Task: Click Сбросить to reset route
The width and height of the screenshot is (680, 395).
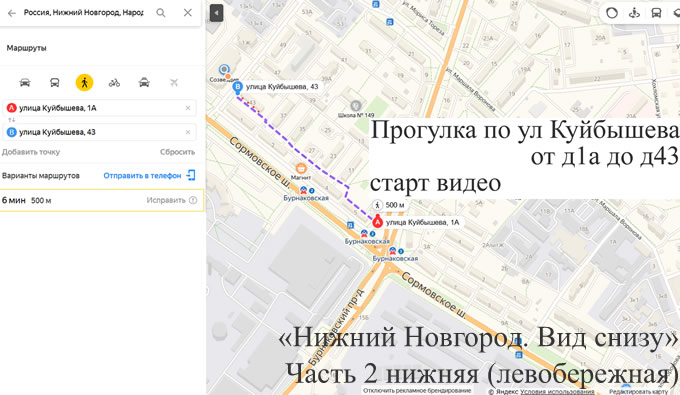Action: [x=177, y=152]
